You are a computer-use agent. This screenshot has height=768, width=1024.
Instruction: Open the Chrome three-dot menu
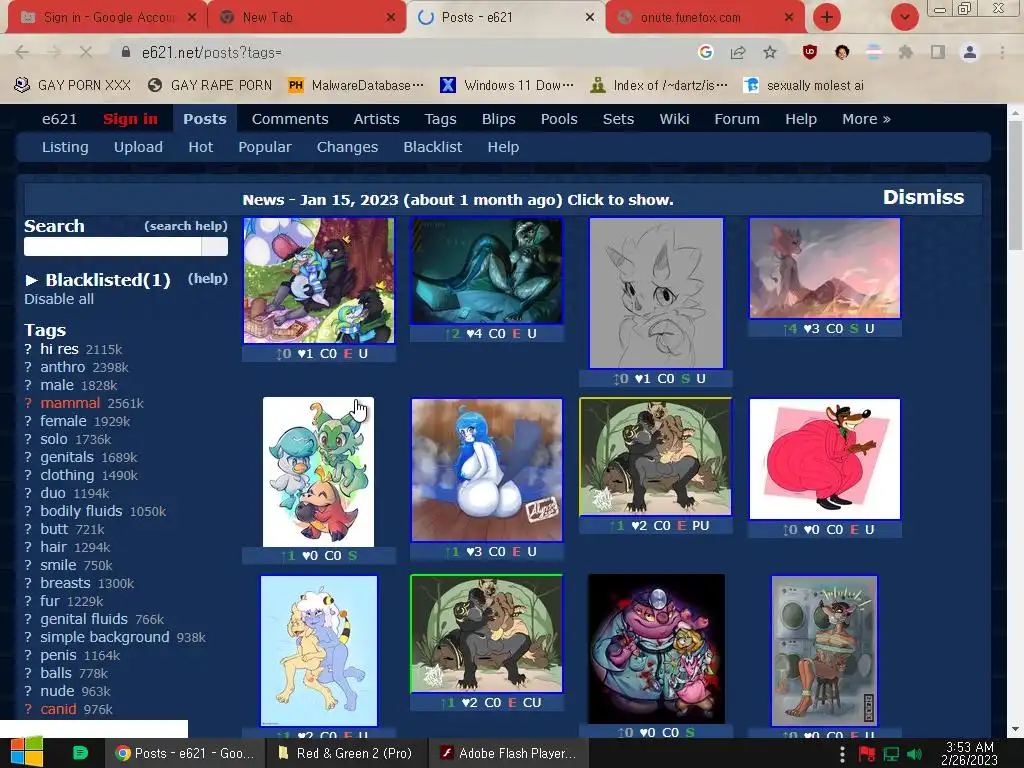(1002, 52)
